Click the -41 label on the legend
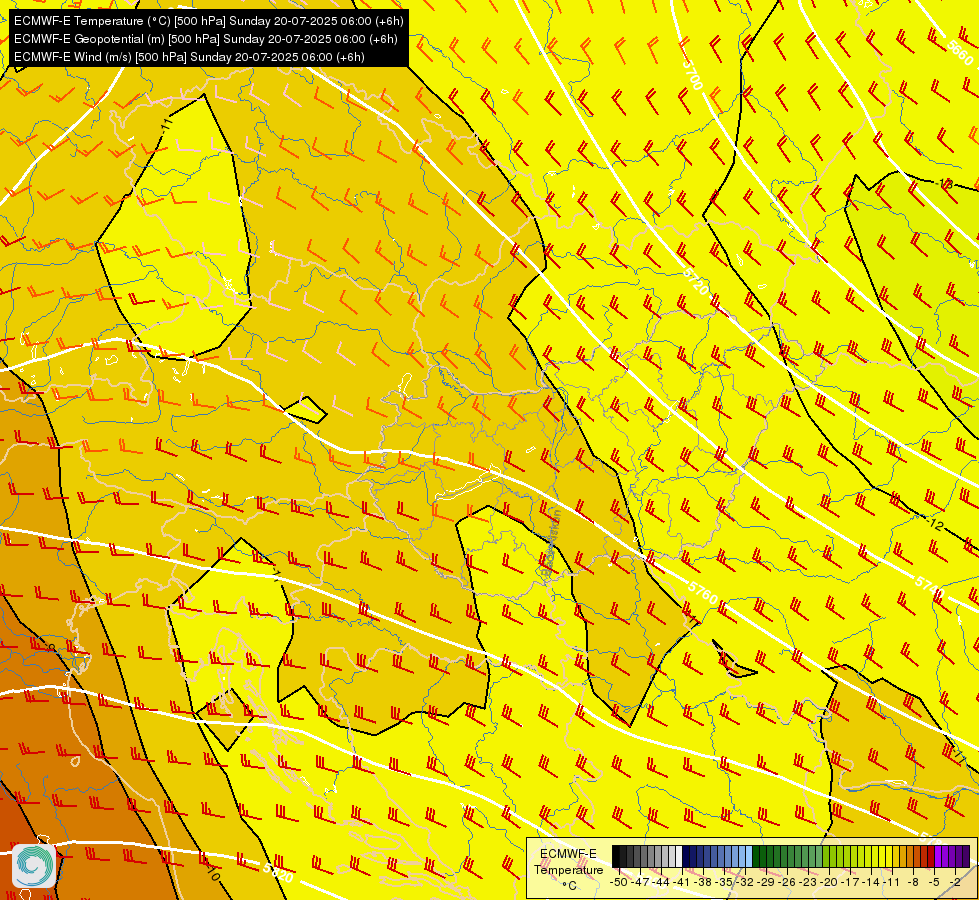 682,883
